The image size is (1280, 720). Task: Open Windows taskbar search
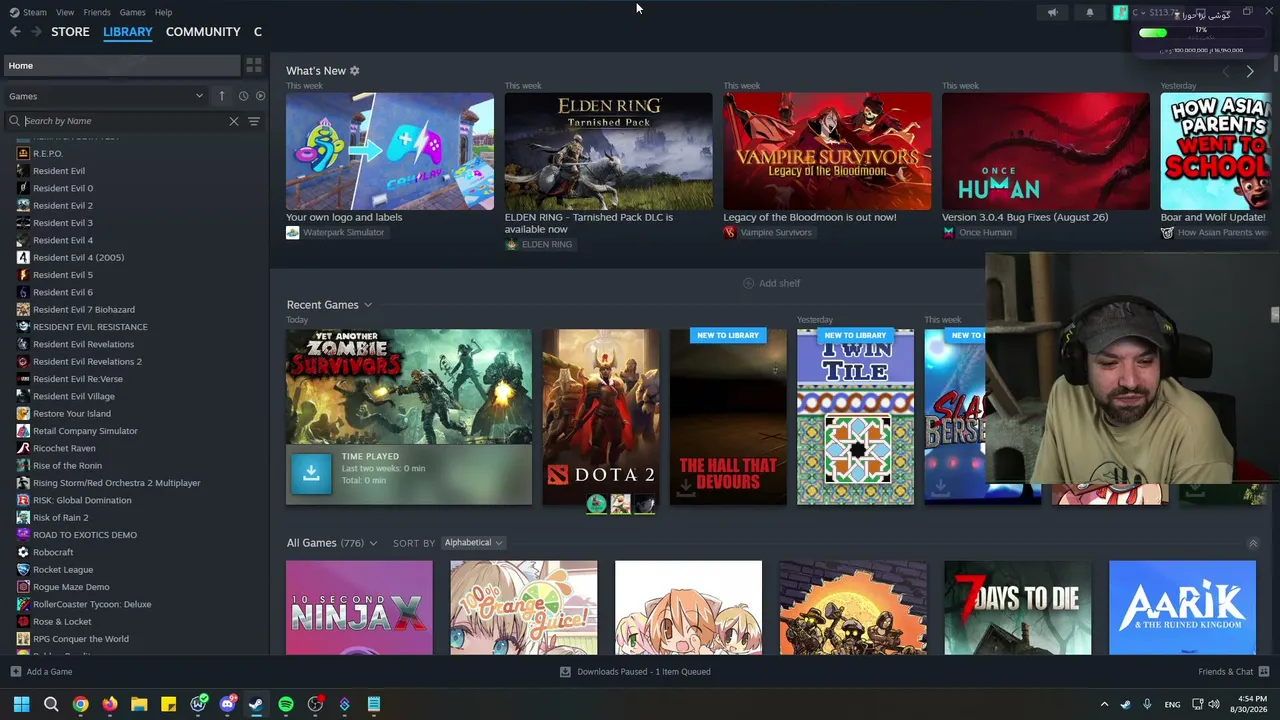pyautogui.click(x=51, y=704)
